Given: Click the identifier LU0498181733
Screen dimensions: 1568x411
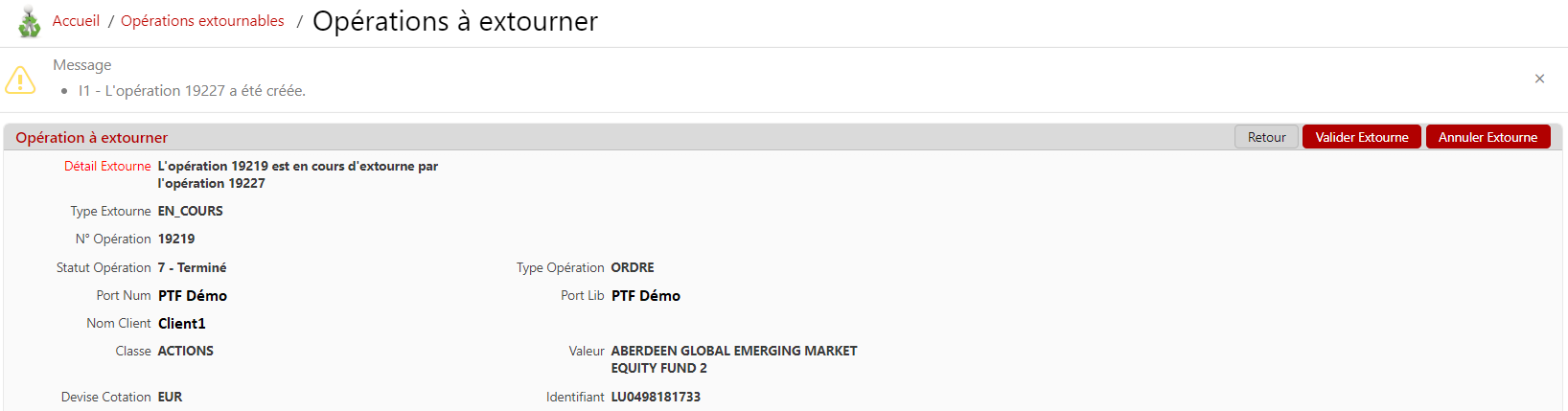Looking at the screenshot, I should click(656, 397).
